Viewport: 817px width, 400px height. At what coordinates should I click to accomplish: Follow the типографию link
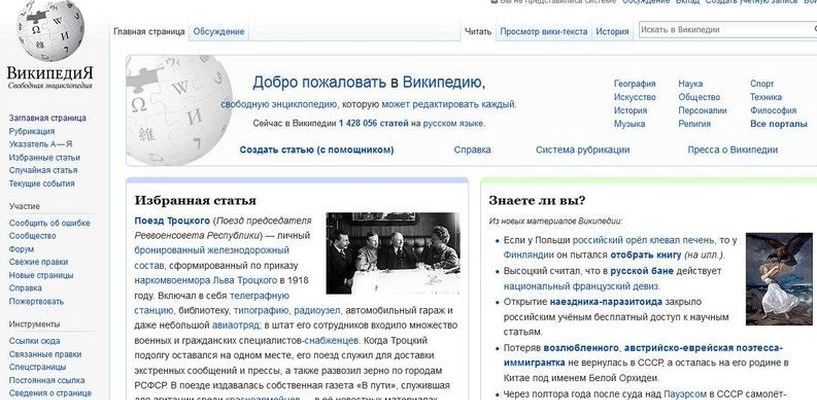click(x=261, y=310)
